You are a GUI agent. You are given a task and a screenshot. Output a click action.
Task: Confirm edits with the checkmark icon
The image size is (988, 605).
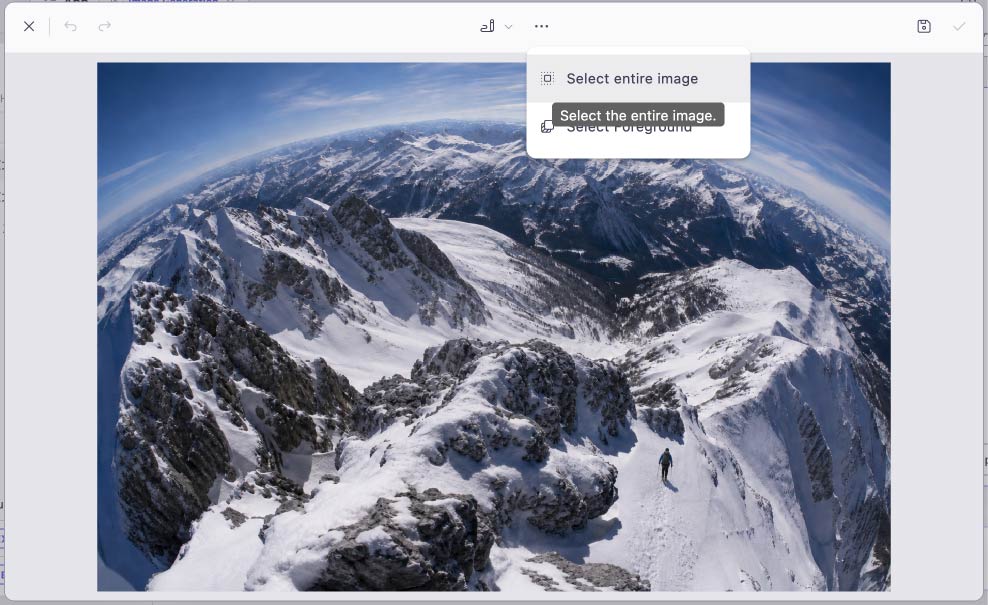pyautogui.click(x=959, y=26)
